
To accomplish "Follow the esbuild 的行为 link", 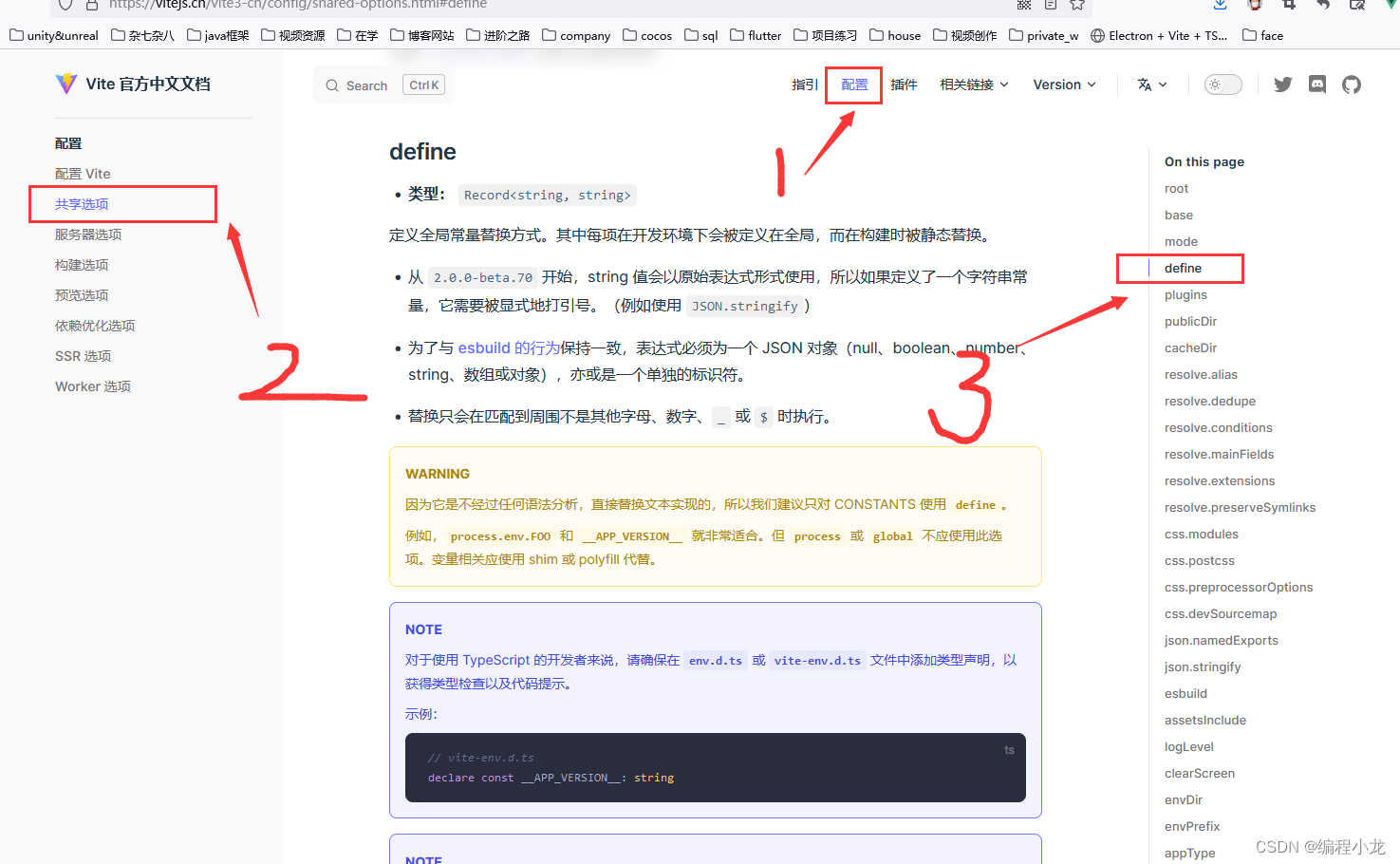I will pyautogui.click(x=509, y=348).
